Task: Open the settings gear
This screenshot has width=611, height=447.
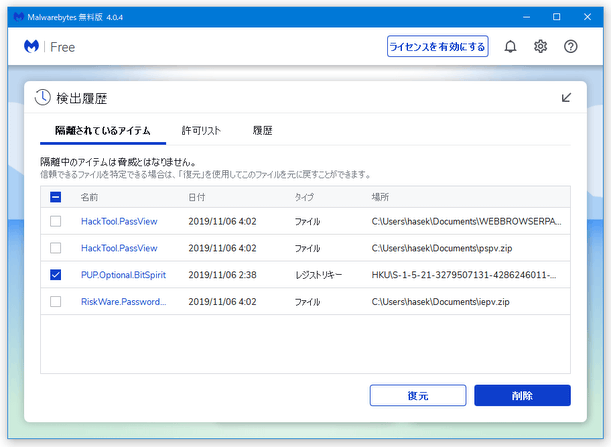Action: click(x=540, y=47)
